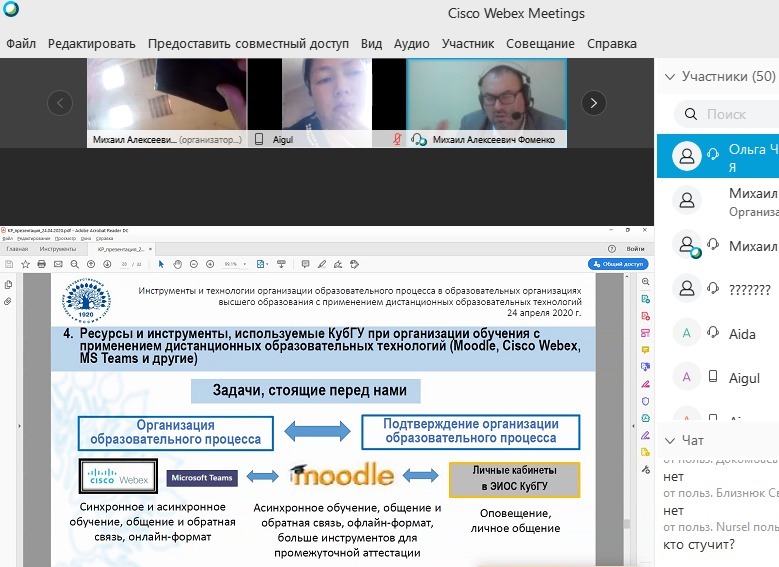Expand the left navigation pane arrow
Image resolution: width=779 pixels, height=567 pixels.
point(19,426)
